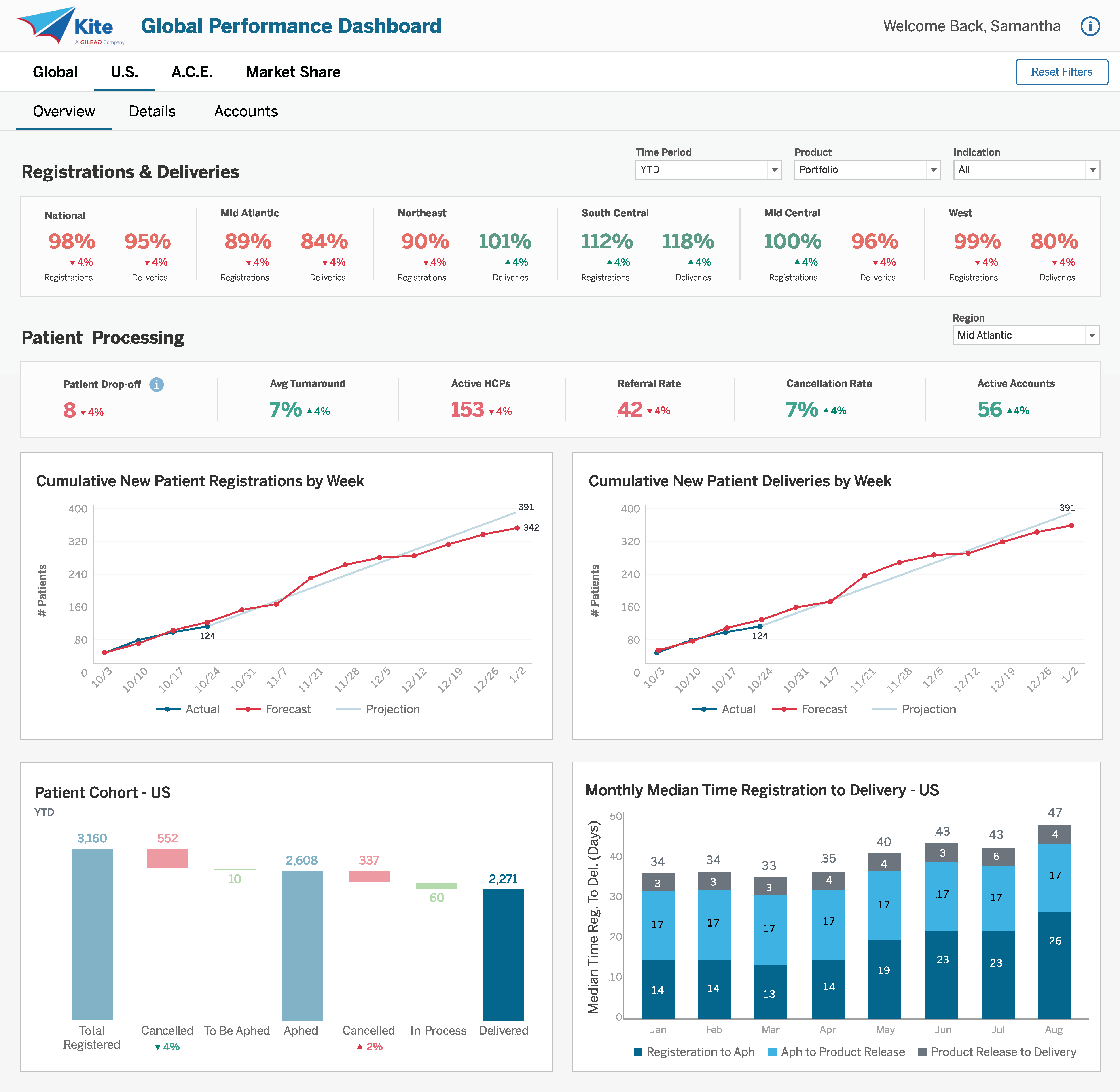Switch to the Details sub-tab

coord(152,111)
